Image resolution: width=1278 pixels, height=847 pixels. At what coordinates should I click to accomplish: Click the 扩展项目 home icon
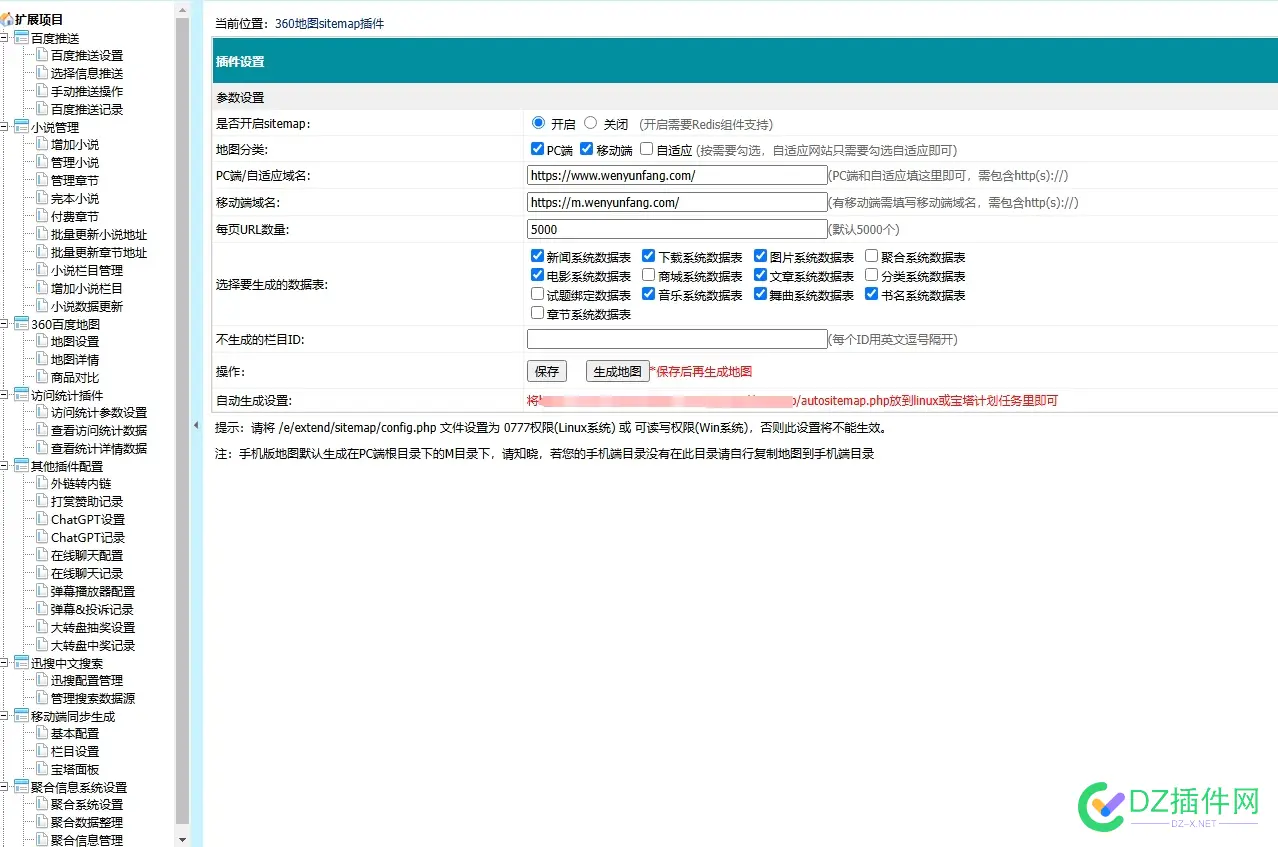point(7,20)
